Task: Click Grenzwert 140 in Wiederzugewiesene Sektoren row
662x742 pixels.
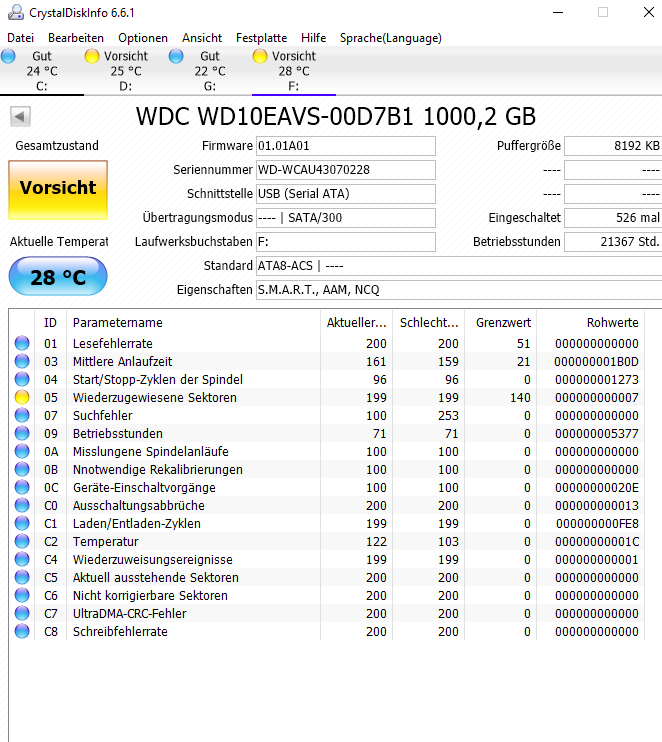Action: 520,398
